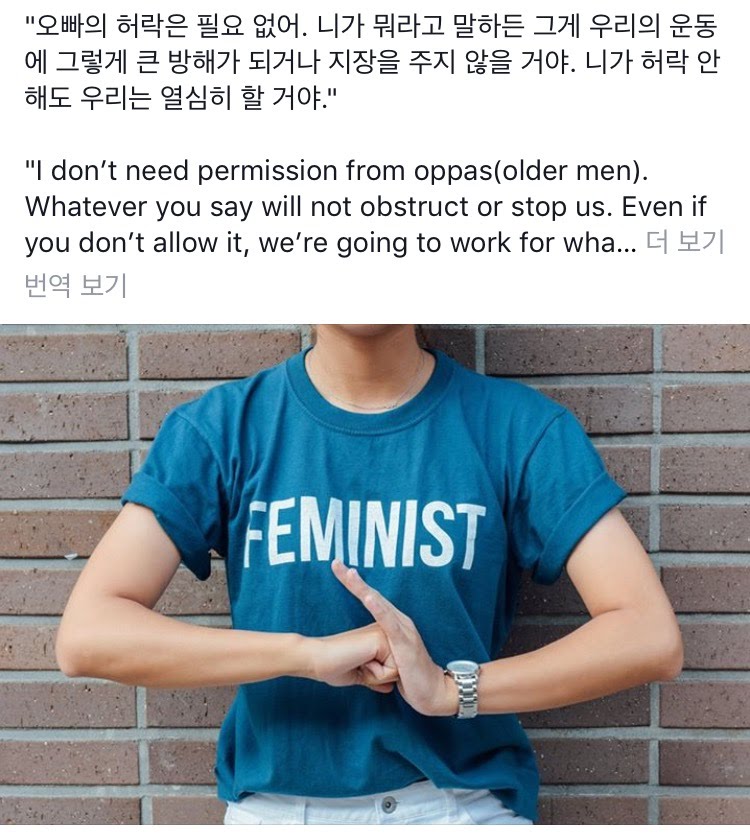
Task: Click the Korean quote paragraph
Action: point(372,62)
